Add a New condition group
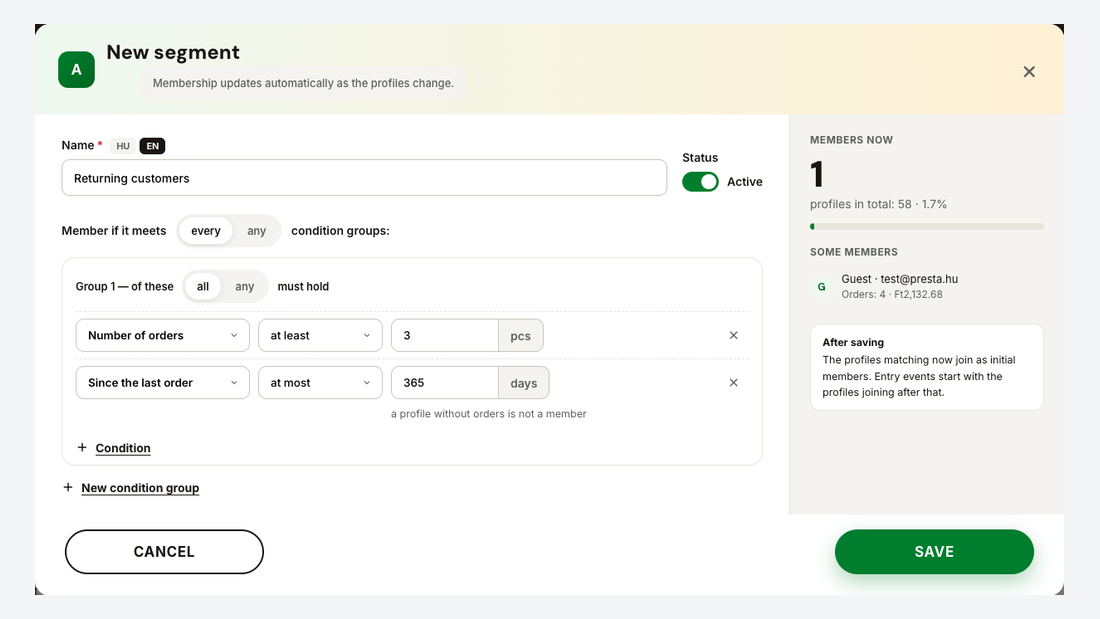1100x619 pixels. (131, 488)
